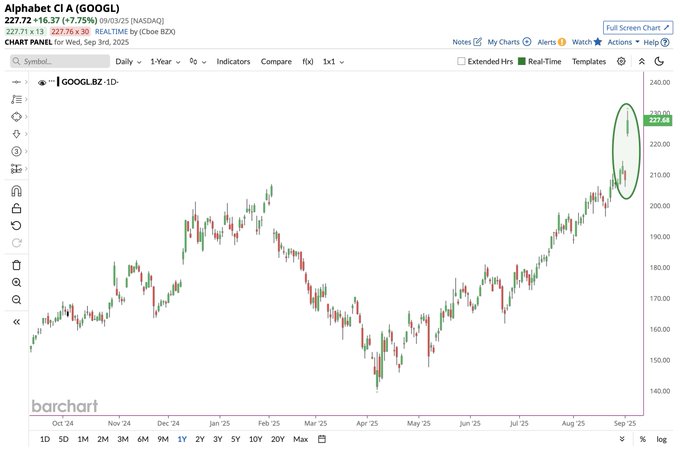680x450 pixels.
Task: Open the Daily frequency dropdown
Action: 129,61
